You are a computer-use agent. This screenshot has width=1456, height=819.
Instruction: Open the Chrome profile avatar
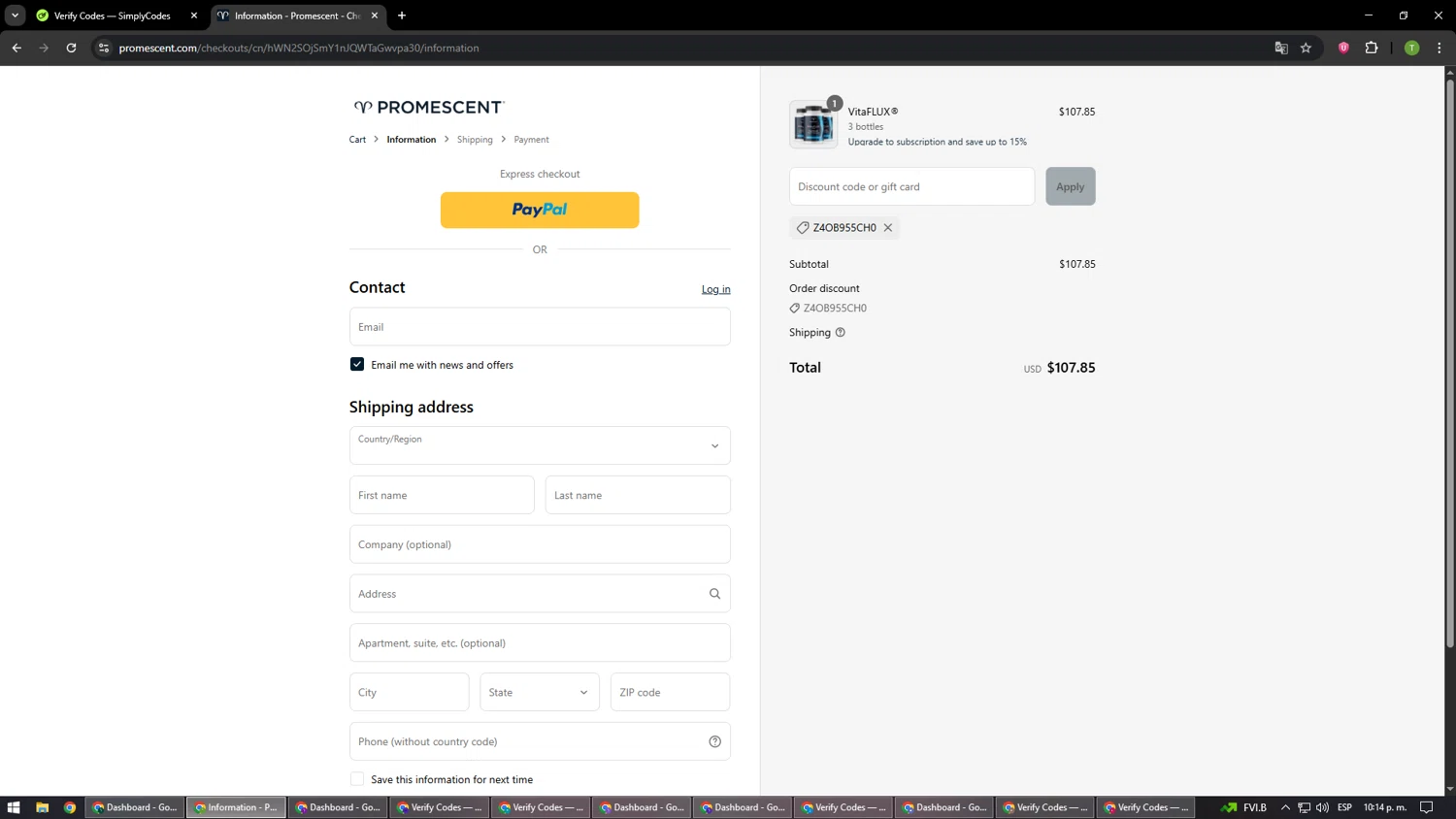click(1412, 48)
